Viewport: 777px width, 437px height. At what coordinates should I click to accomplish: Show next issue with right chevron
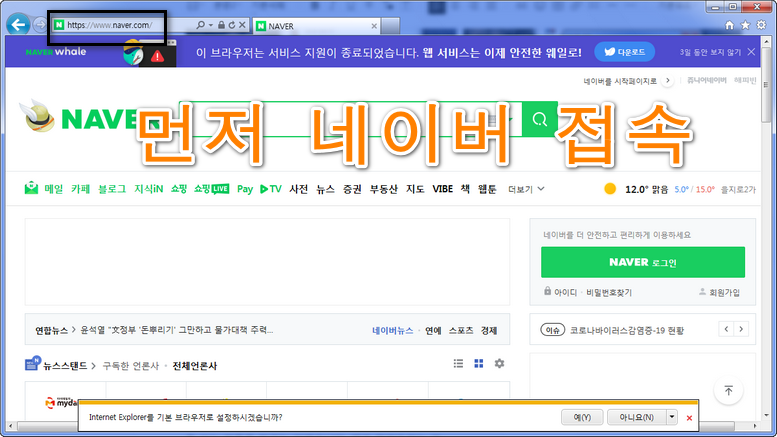coord(741,329)
